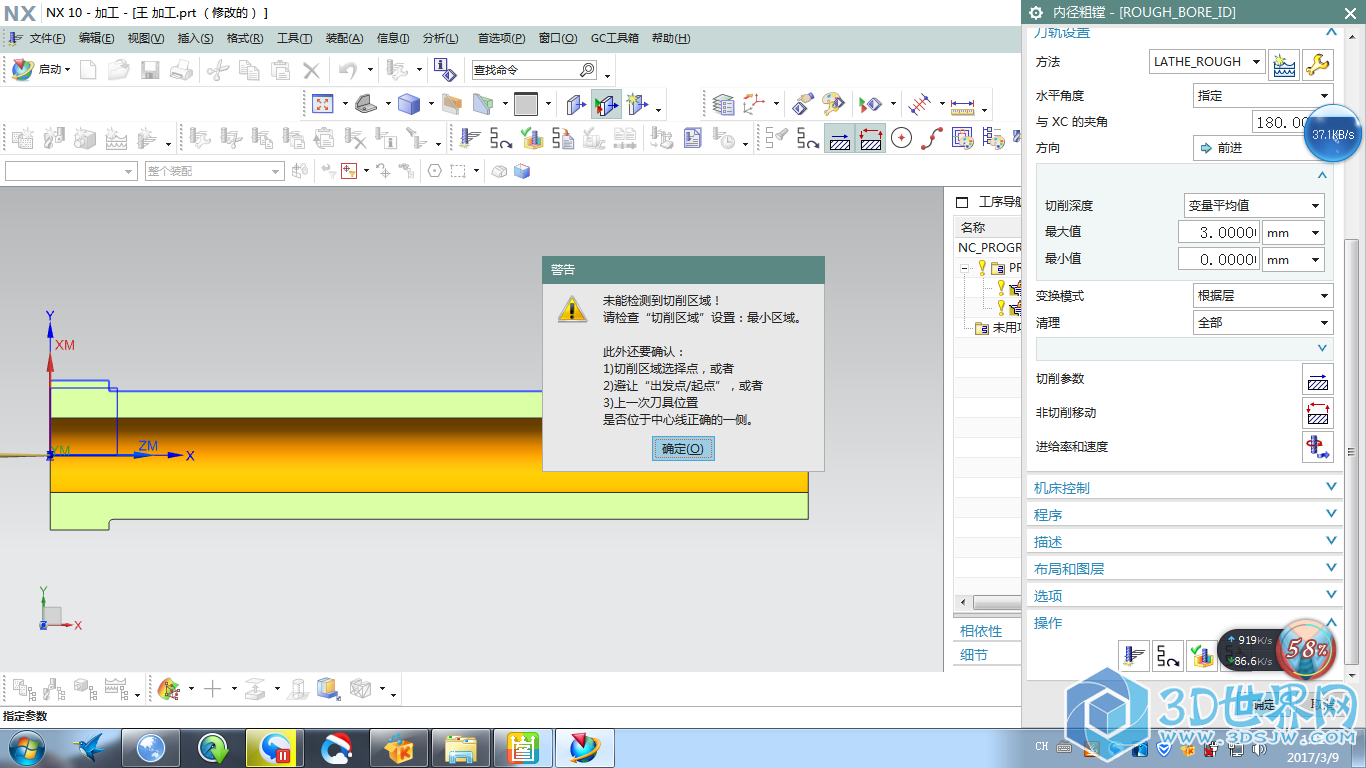Toggle the cutting display blue-arrow hatched icon
Image resolution: width=1366 pixels, height=768 pixels.
840,139
